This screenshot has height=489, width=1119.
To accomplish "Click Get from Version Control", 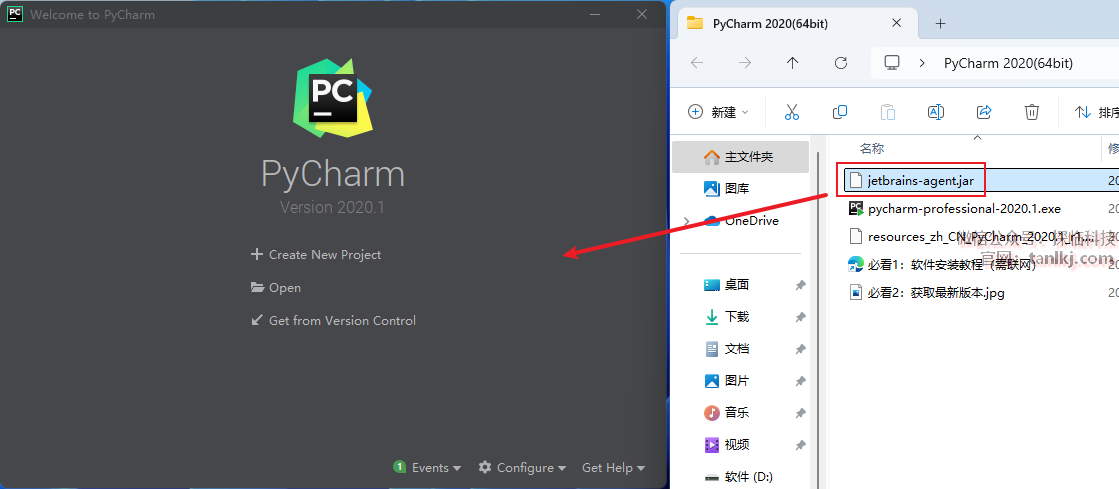I will click(x=333, y=321).
